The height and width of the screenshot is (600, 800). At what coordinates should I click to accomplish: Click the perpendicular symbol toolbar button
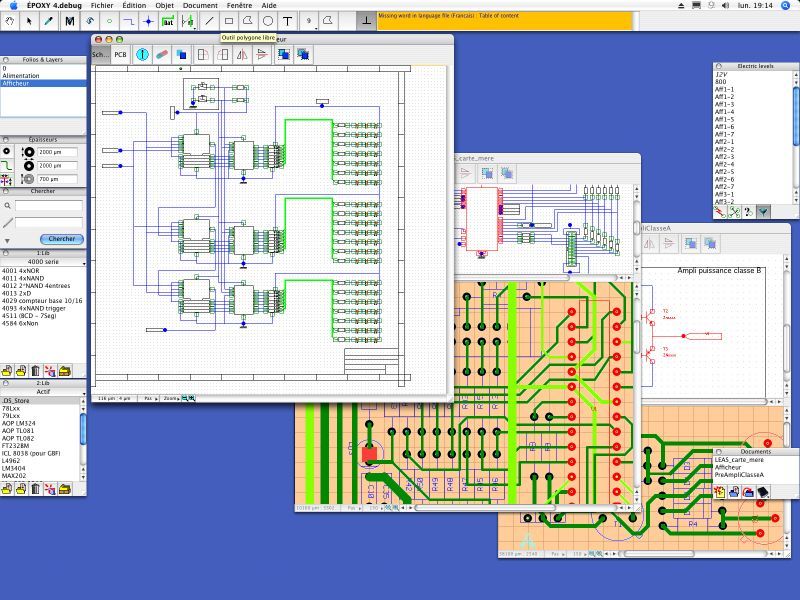click(366, 21)
